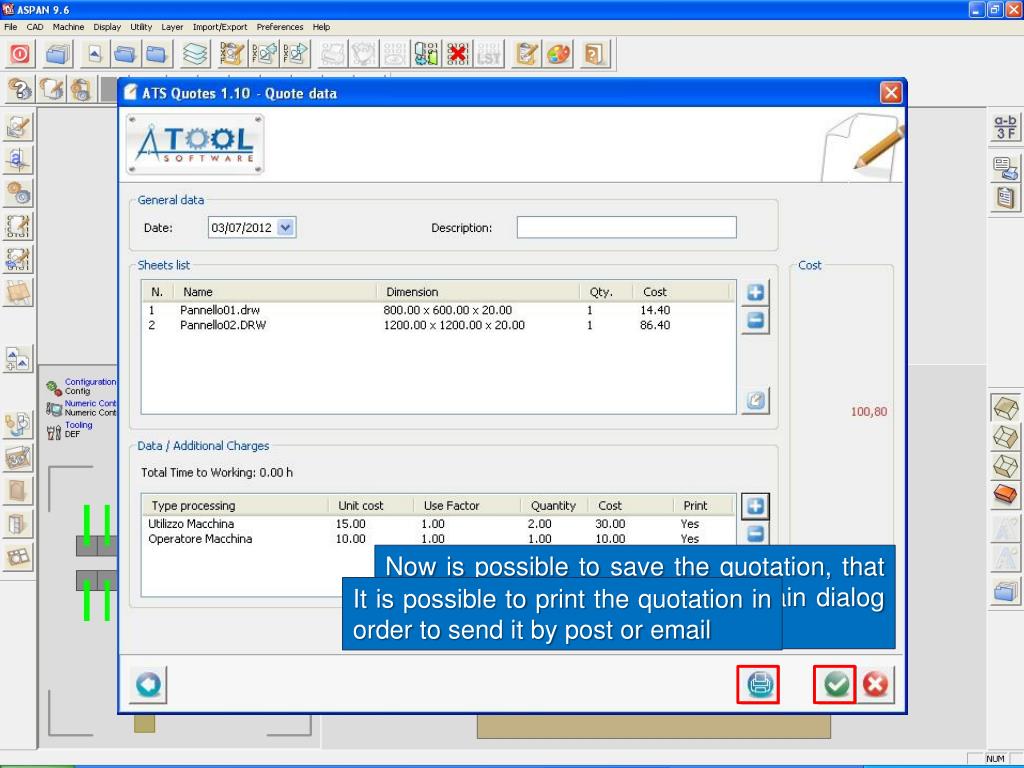
Task: Click the notepad with pencil toolbar icon
Action: pos(526,54)
